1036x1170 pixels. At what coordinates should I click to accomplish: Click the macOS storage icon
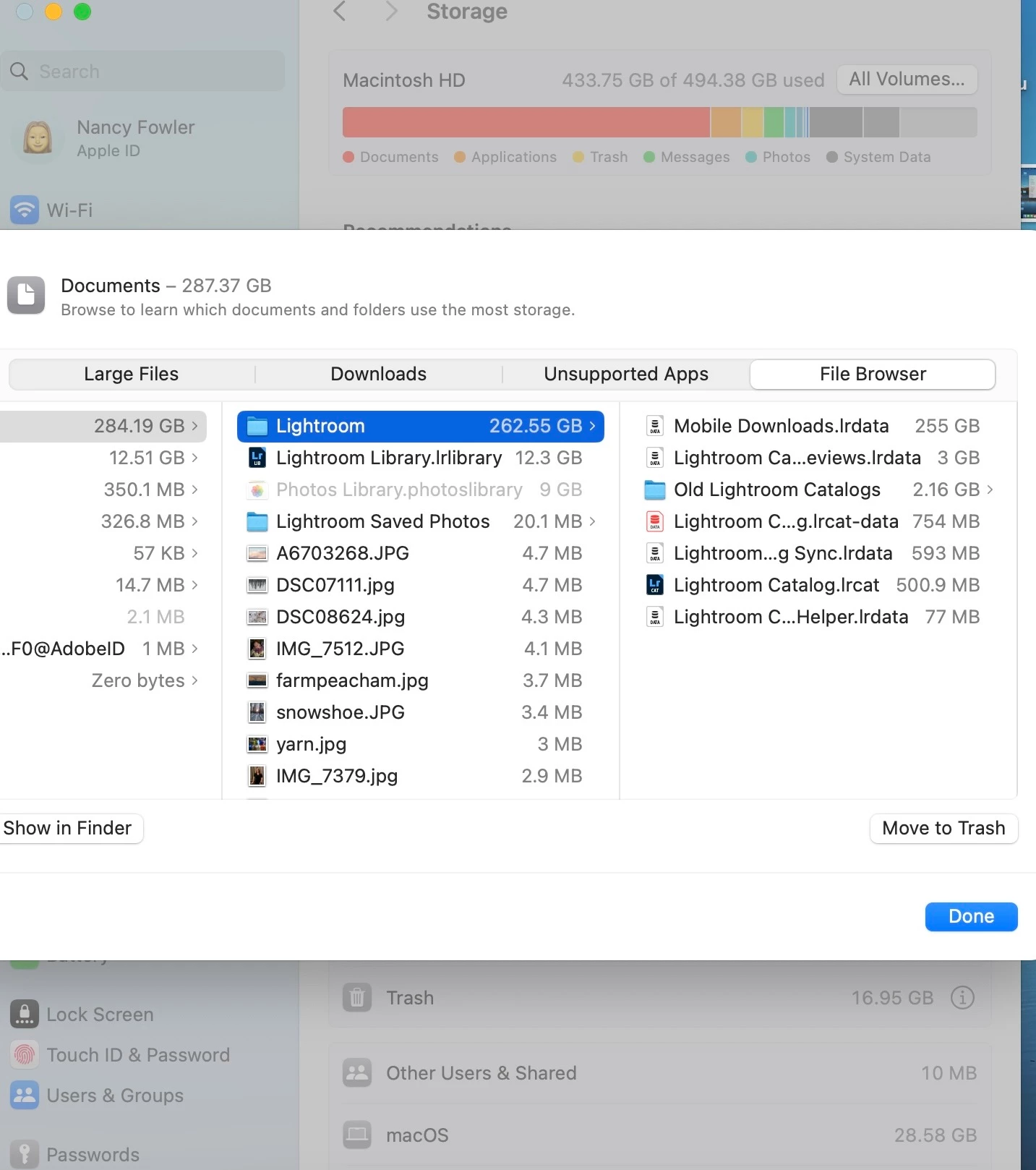pyautogui.click(x=357, y=1135)
